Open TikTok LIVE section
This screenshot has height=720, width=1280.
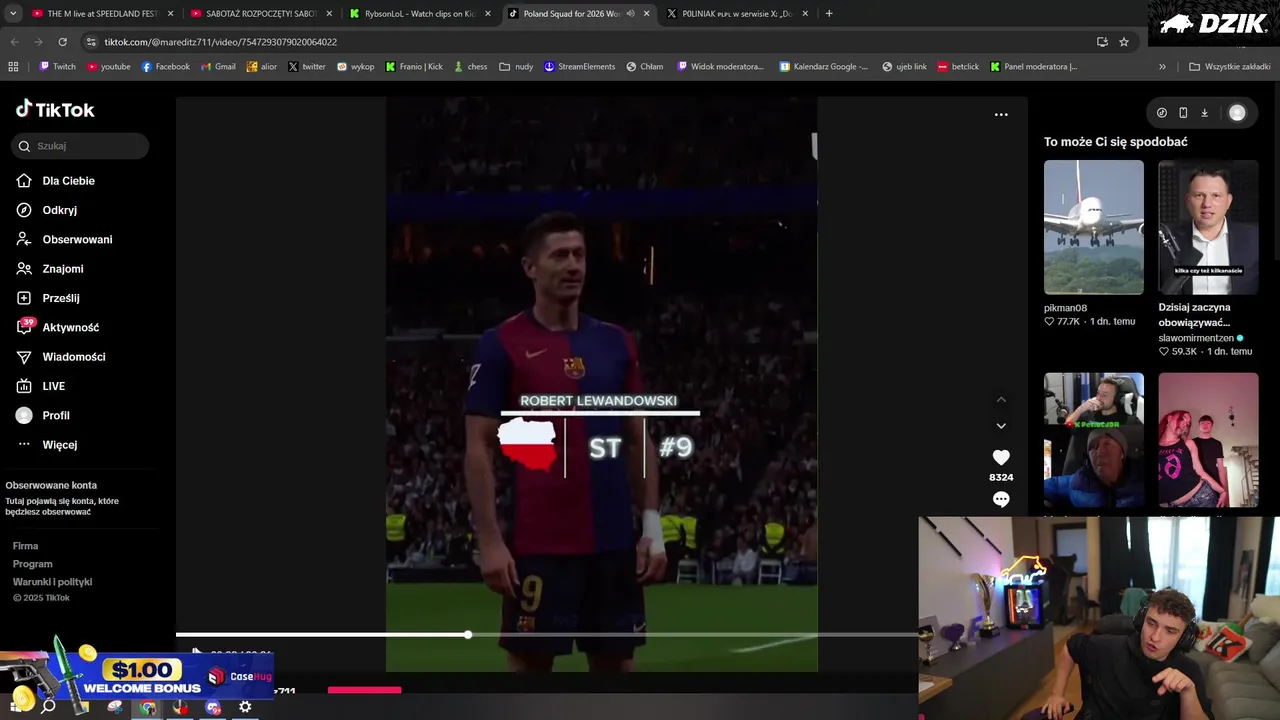click(x=41, y=386)
